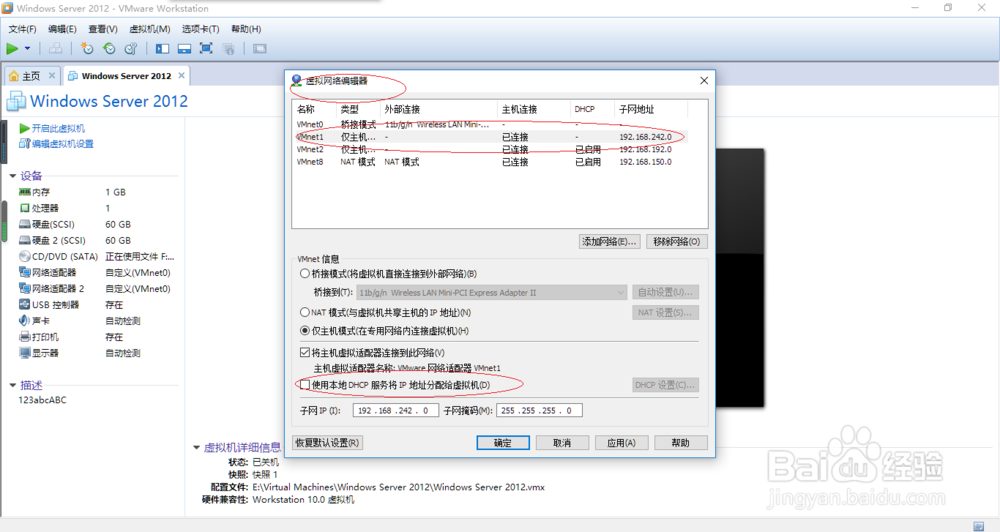This screenshot has height=532, width=1000.
Task: Click the NAT 设置(S)... button
Action: (x=665, y=313)
